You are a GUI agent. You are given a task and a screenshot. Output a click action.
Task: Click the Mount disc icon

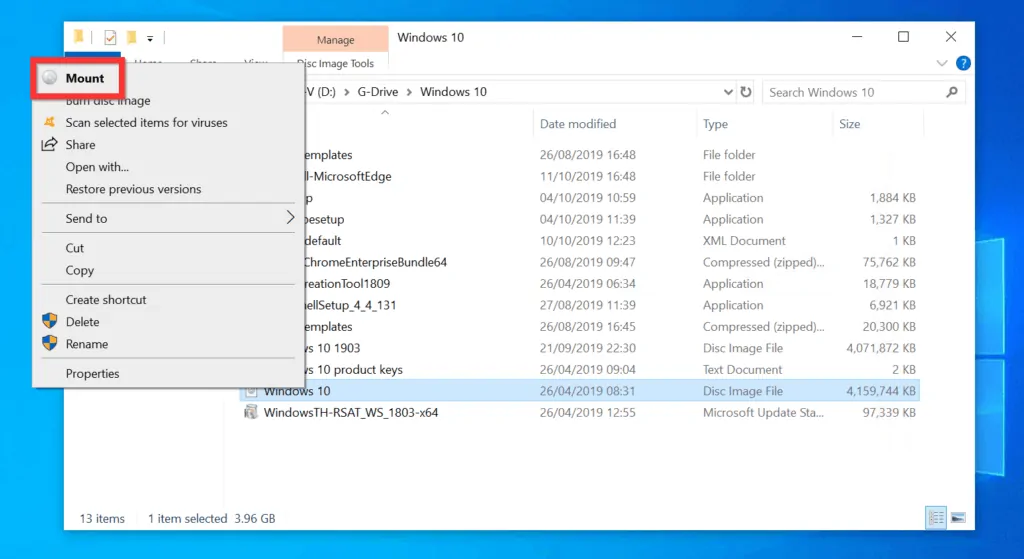coord(50,78)
